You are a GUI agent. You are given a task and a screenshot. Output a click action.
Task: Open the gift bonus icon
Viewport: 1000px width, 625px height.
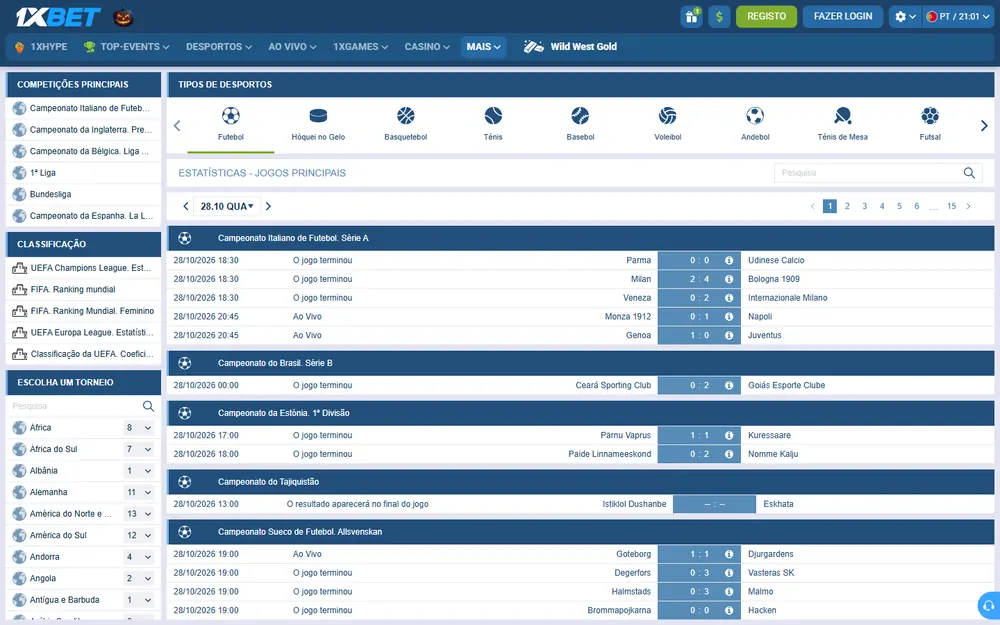point(691,17)
